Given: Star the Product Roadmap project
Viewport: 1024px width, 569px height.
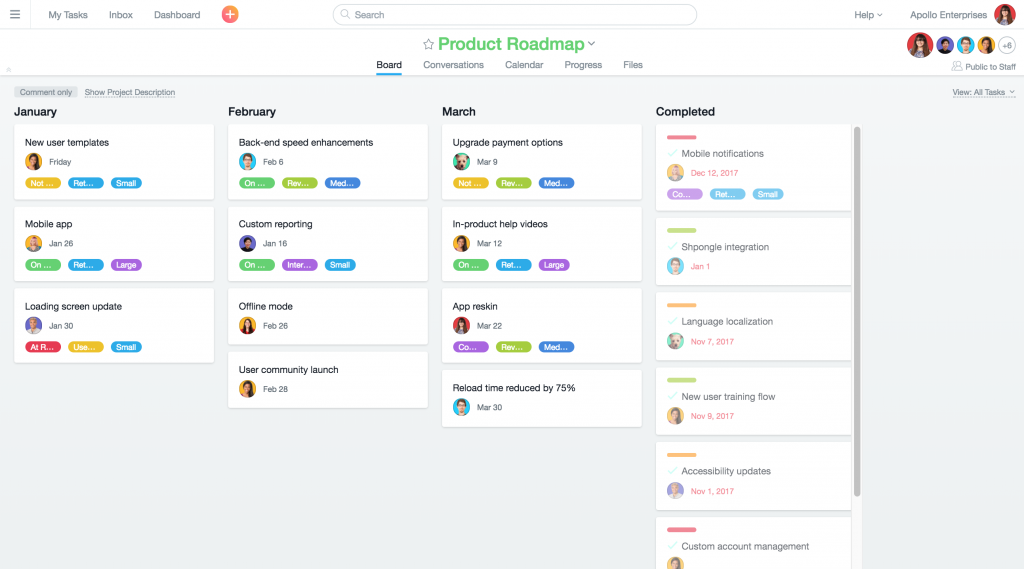Looking at the screenshot, I should click(428, 44).
